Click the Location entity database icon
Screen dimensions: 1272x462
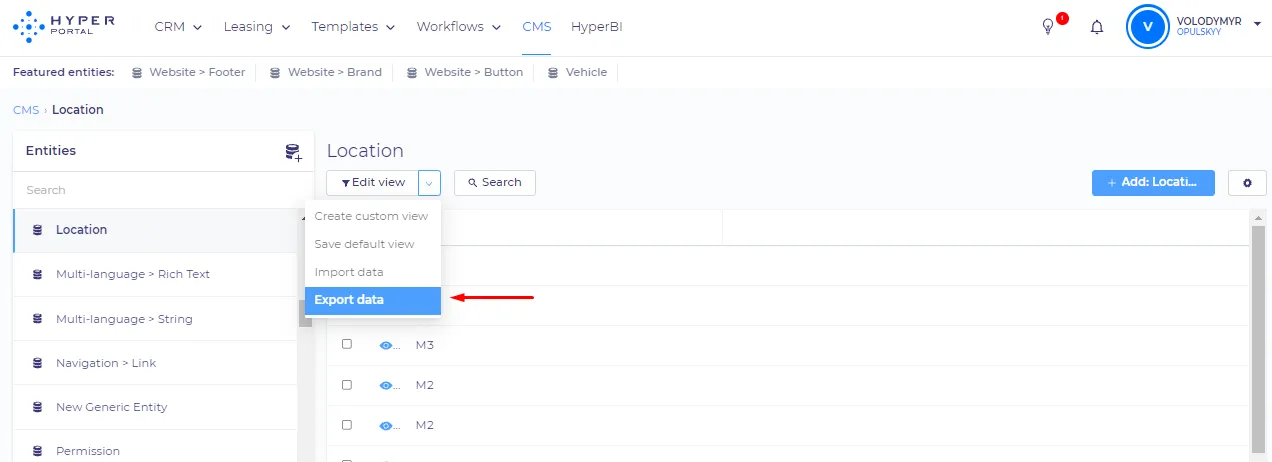pos(38,230)
